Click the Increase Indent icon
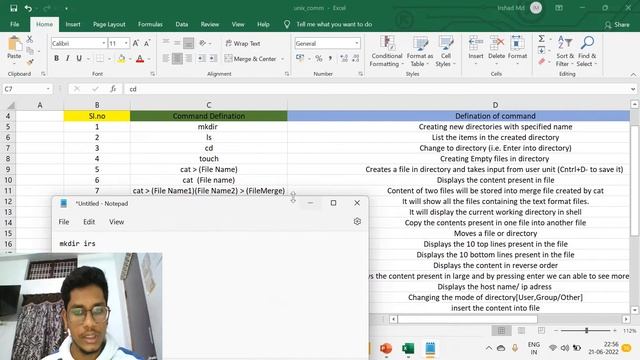This screenshot has width=640, height=360. pyautogui.click(x=213, y=59)
